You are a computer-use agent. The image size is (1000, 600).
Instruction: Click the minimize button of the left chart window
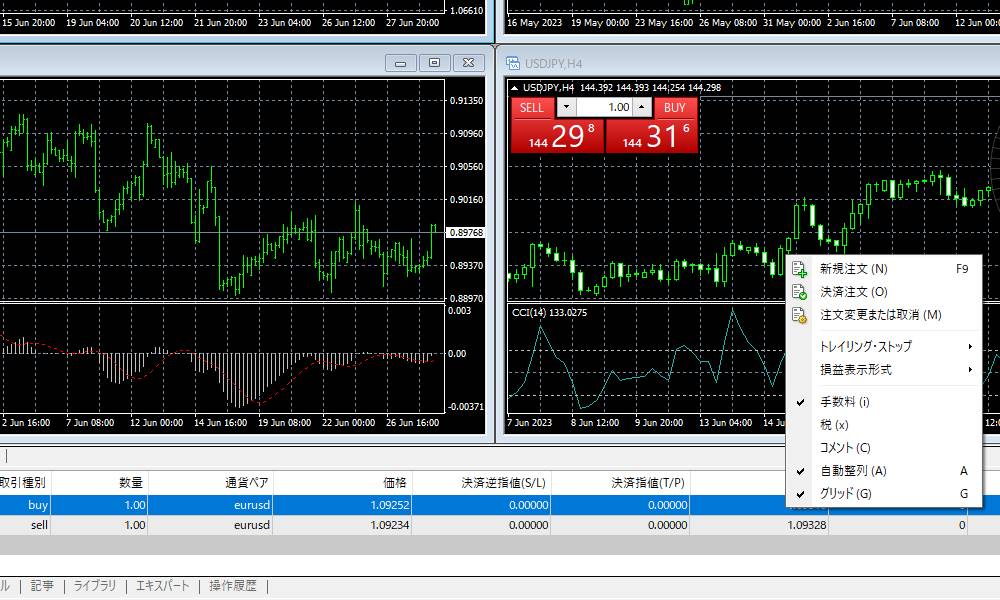click(x=401, y=63)
